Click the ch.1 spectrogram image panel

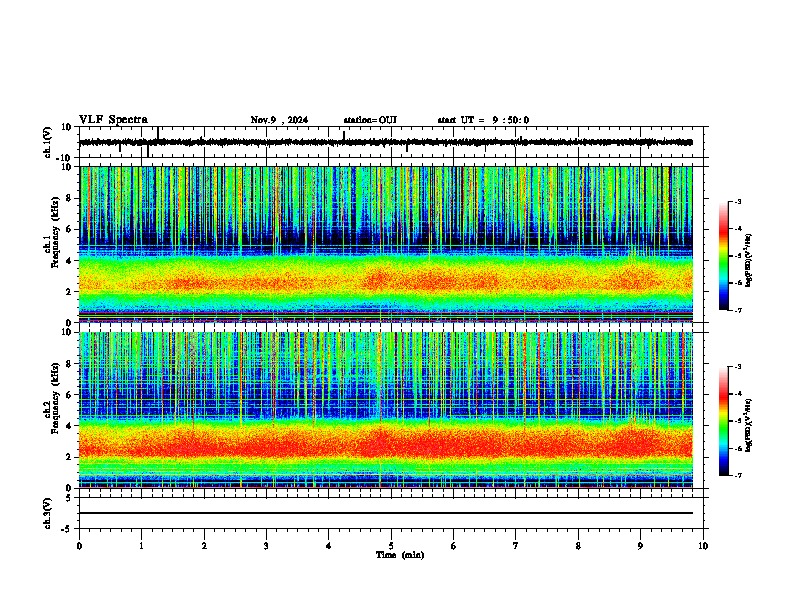386,244
